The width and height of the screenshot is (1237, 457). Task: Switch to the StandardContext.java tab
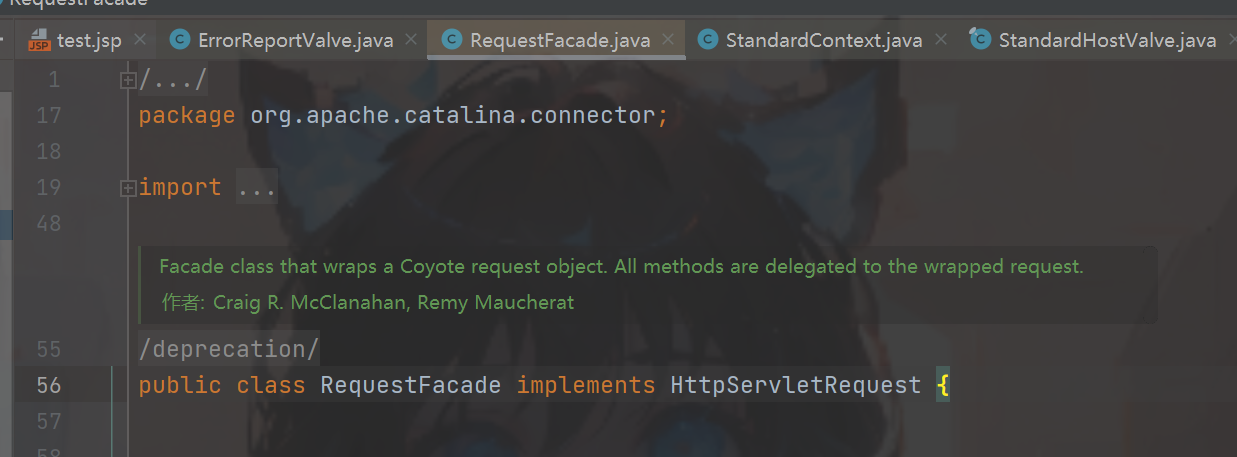(x=823, y=40)
